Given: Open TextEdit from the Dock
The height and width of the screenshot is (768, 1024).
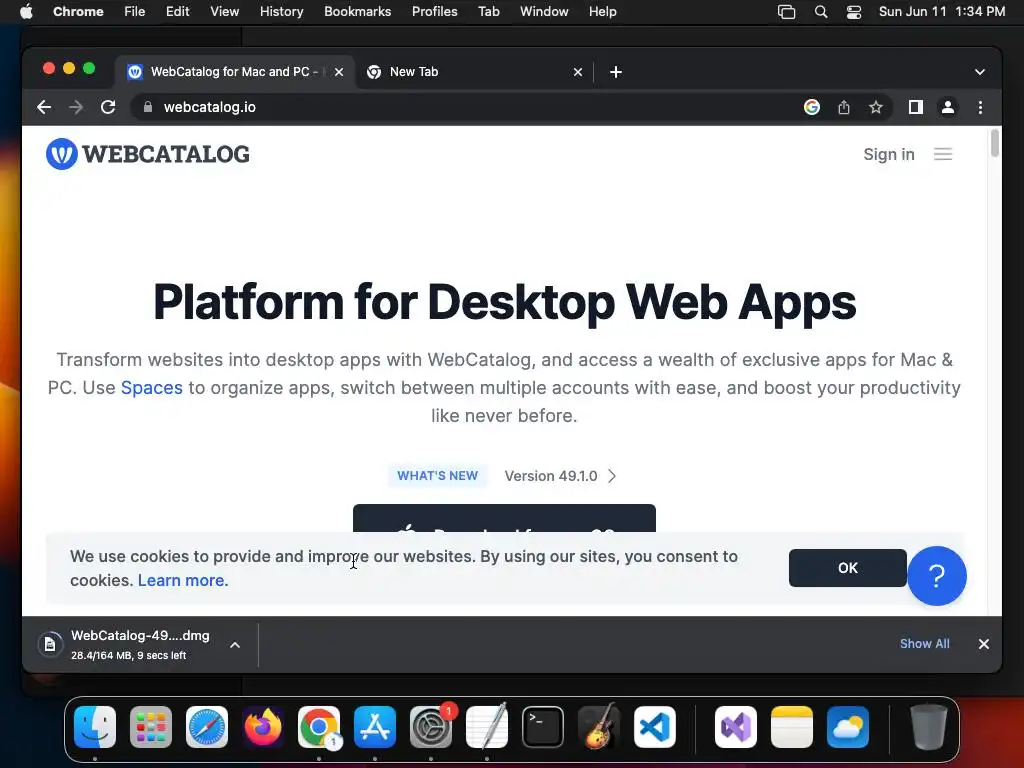Looking at the screenshot, I should point(487,727).
